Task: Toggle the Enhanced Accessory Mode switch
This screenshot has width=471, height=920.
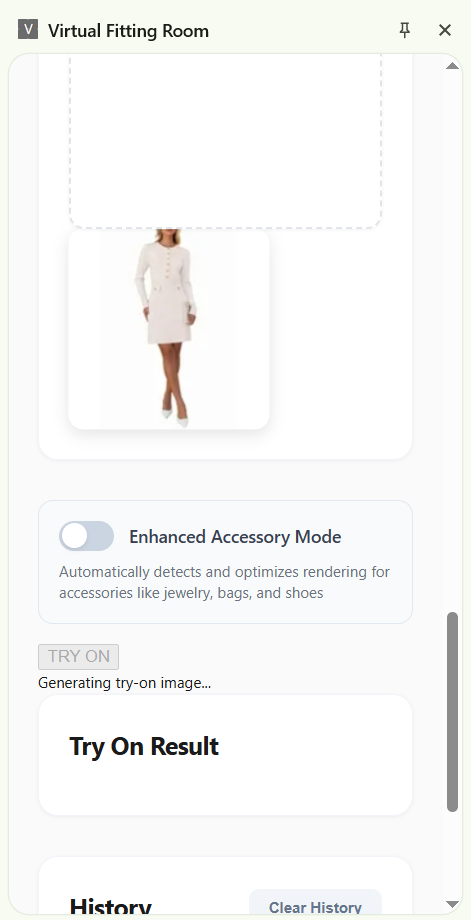Action: [86, 536]
